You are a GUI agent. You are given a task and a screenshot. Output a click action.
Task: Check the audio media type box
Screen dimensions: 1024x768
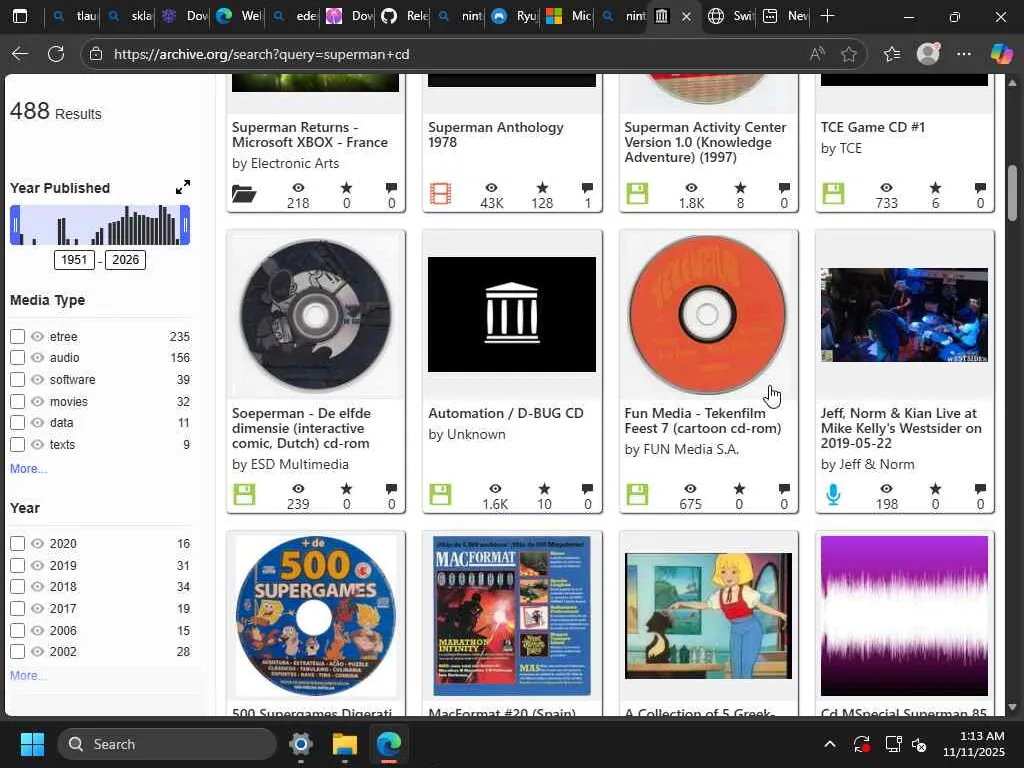tap(18, 358)
